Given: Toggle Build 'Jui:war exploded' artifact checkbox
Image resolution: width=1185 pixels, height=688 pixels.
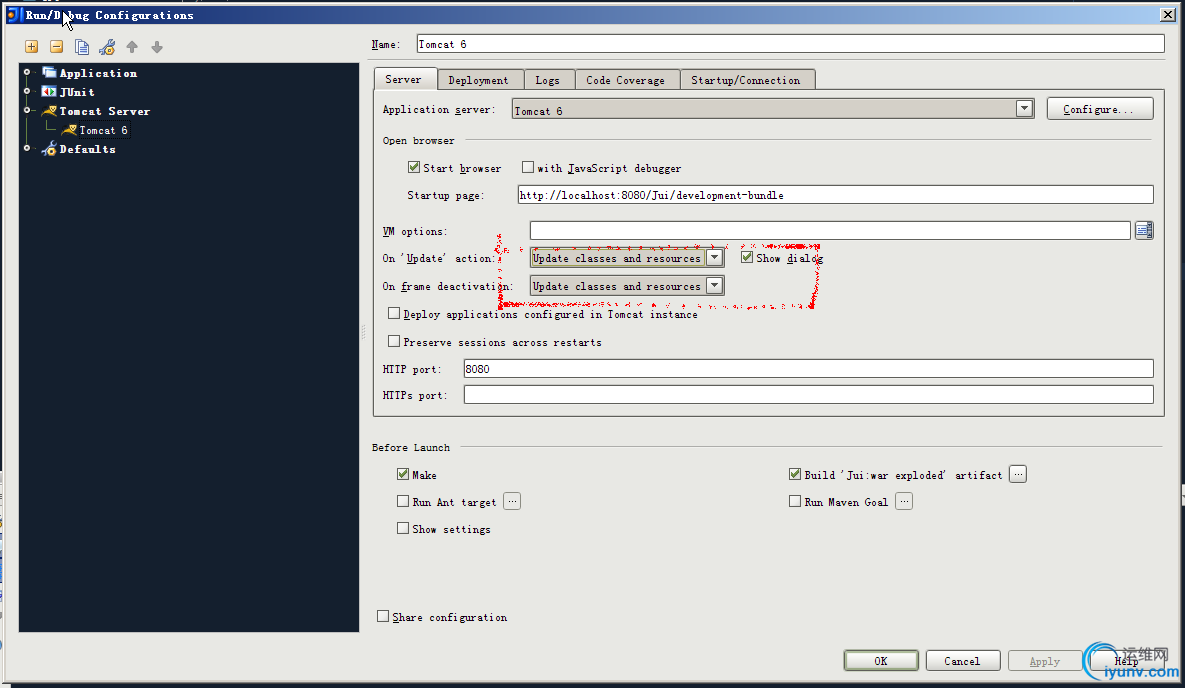Looking at the screenshot, I should point(794,474).
